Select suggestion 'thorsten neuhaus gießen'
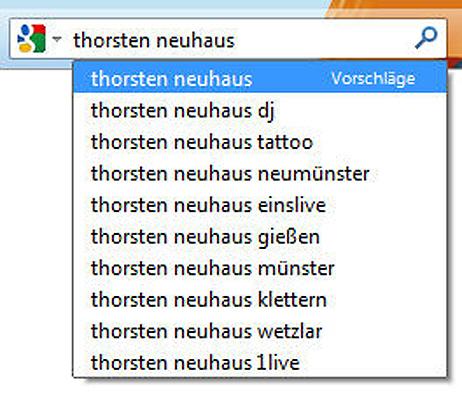This screenshot has width=462, height=396. click(260, 236)
